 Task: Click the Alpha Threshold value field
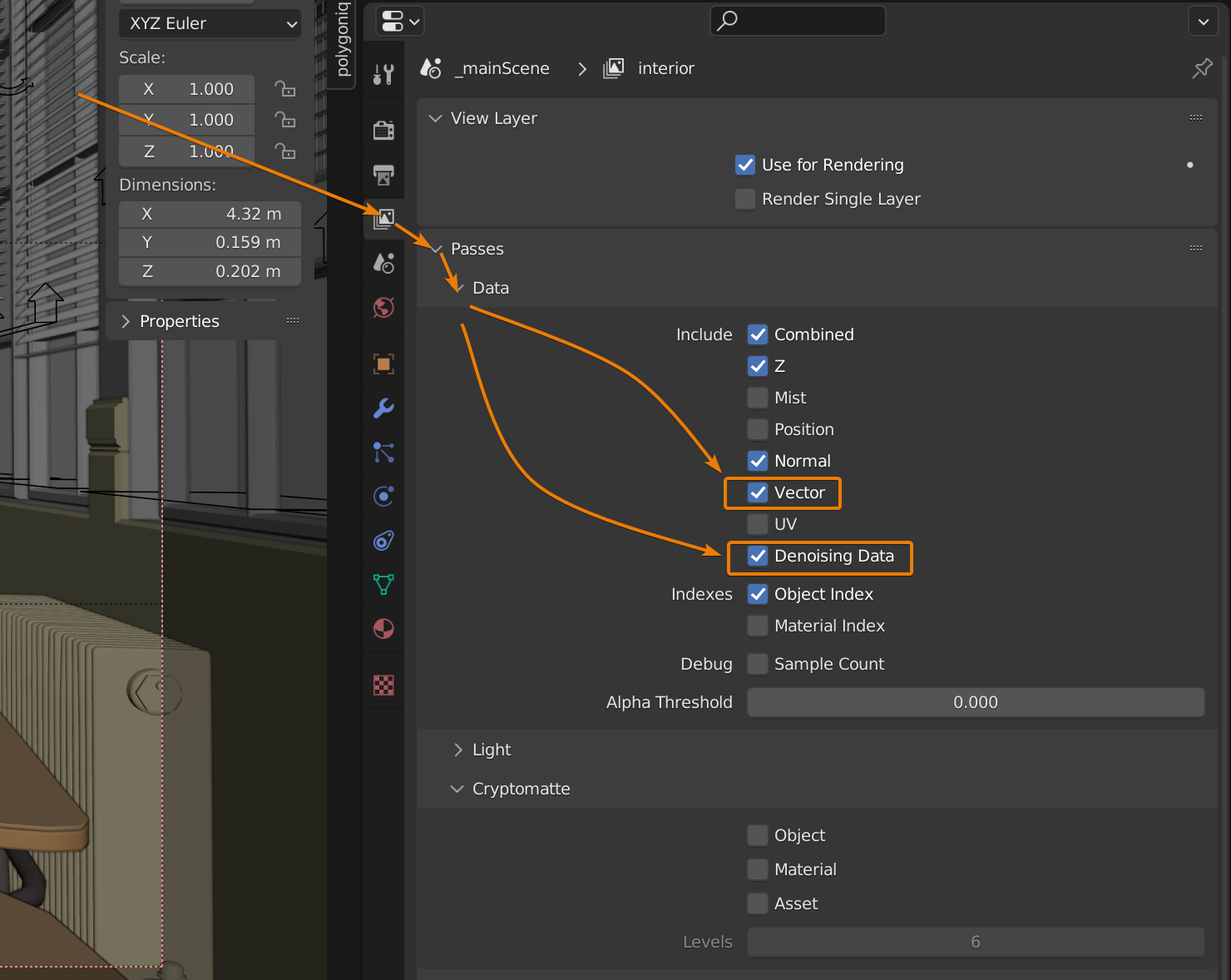tap(975, 702)
